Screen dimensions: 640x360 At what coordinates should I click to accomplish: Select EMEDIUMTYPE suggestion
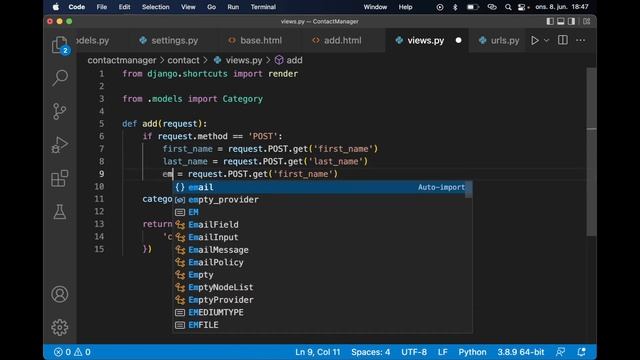pos(322,312)
